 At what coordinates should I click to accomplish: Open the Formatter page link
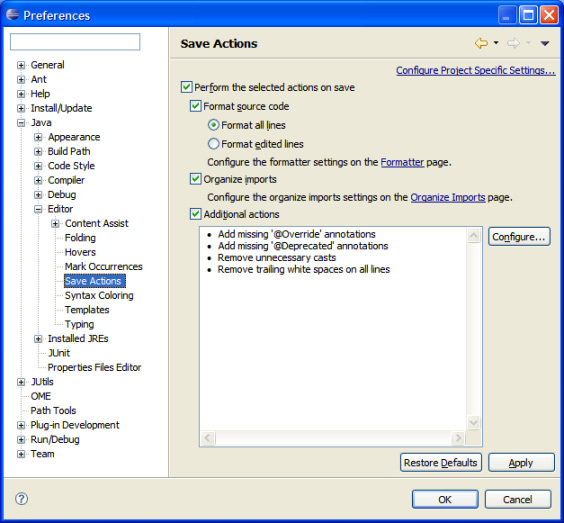point(402,162)
